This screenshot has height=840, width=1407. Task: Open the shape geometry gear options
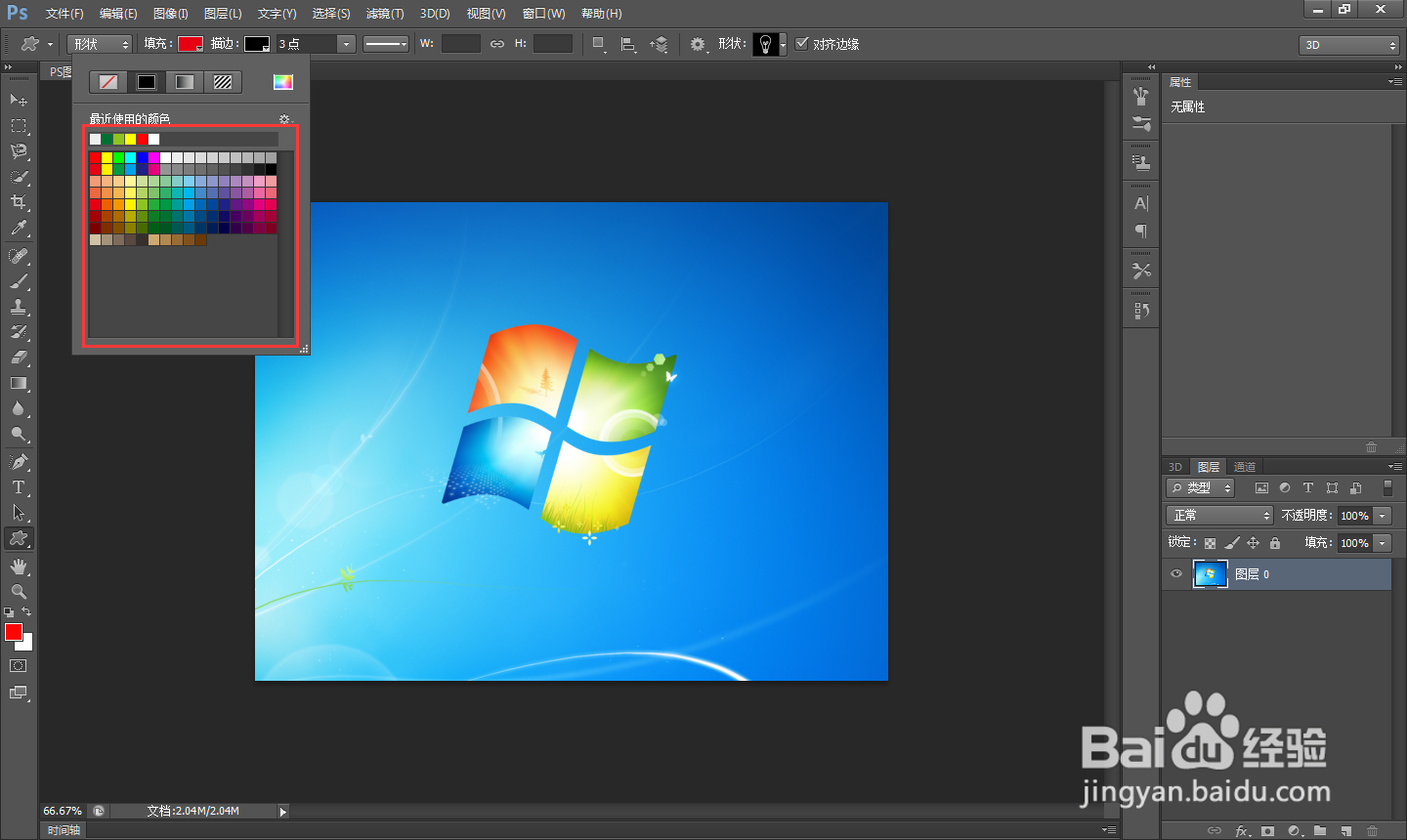(x=698, y=44)
